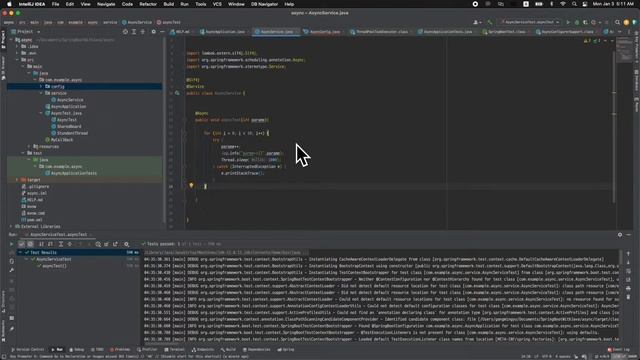
Task: Toggle the Run tool window button in bottom bar
Action: tap(57, 350)
